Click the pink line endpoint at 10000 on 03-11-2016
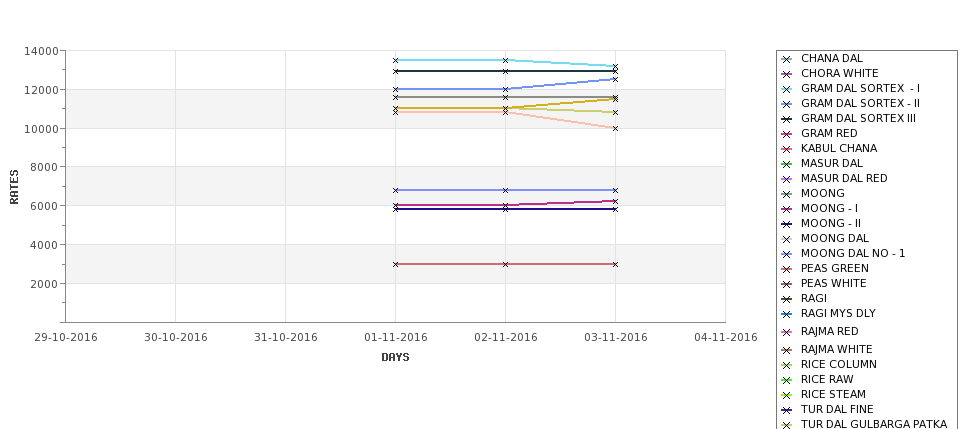The image size is (975, 429). click(616, 129)
